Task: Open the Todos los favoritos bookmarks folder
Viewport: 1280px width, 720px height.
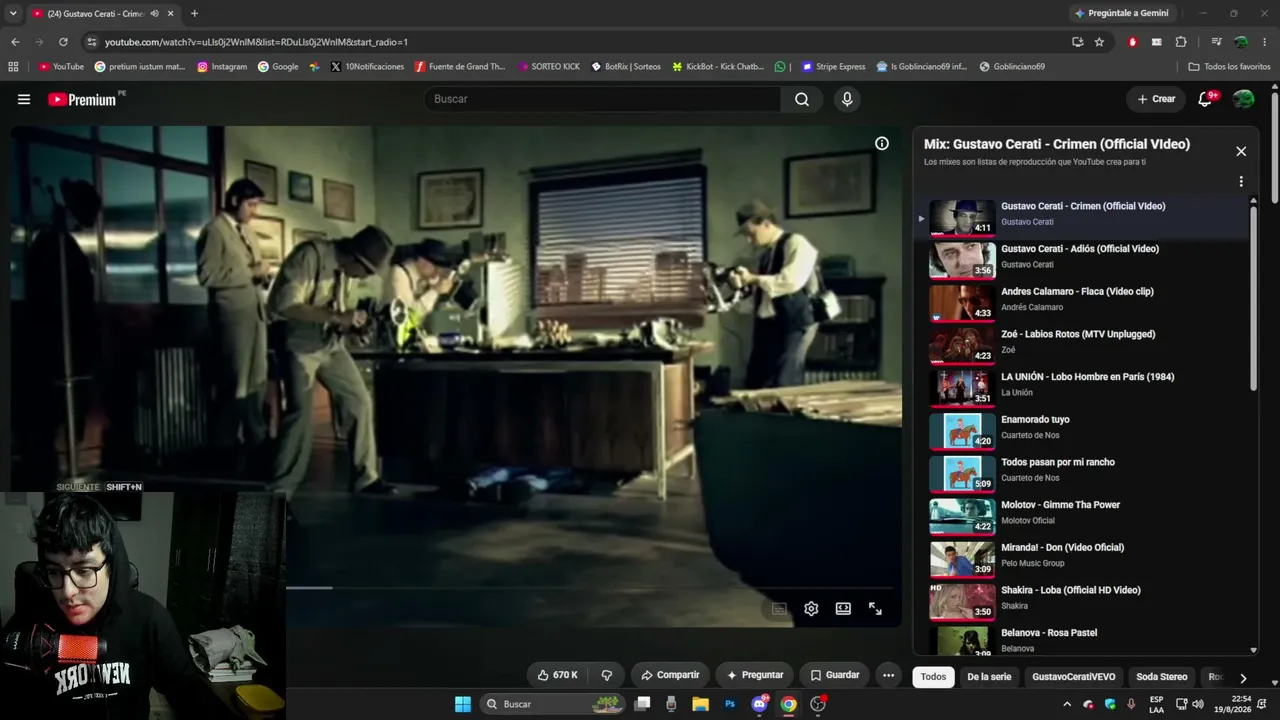Action: 1229,67
